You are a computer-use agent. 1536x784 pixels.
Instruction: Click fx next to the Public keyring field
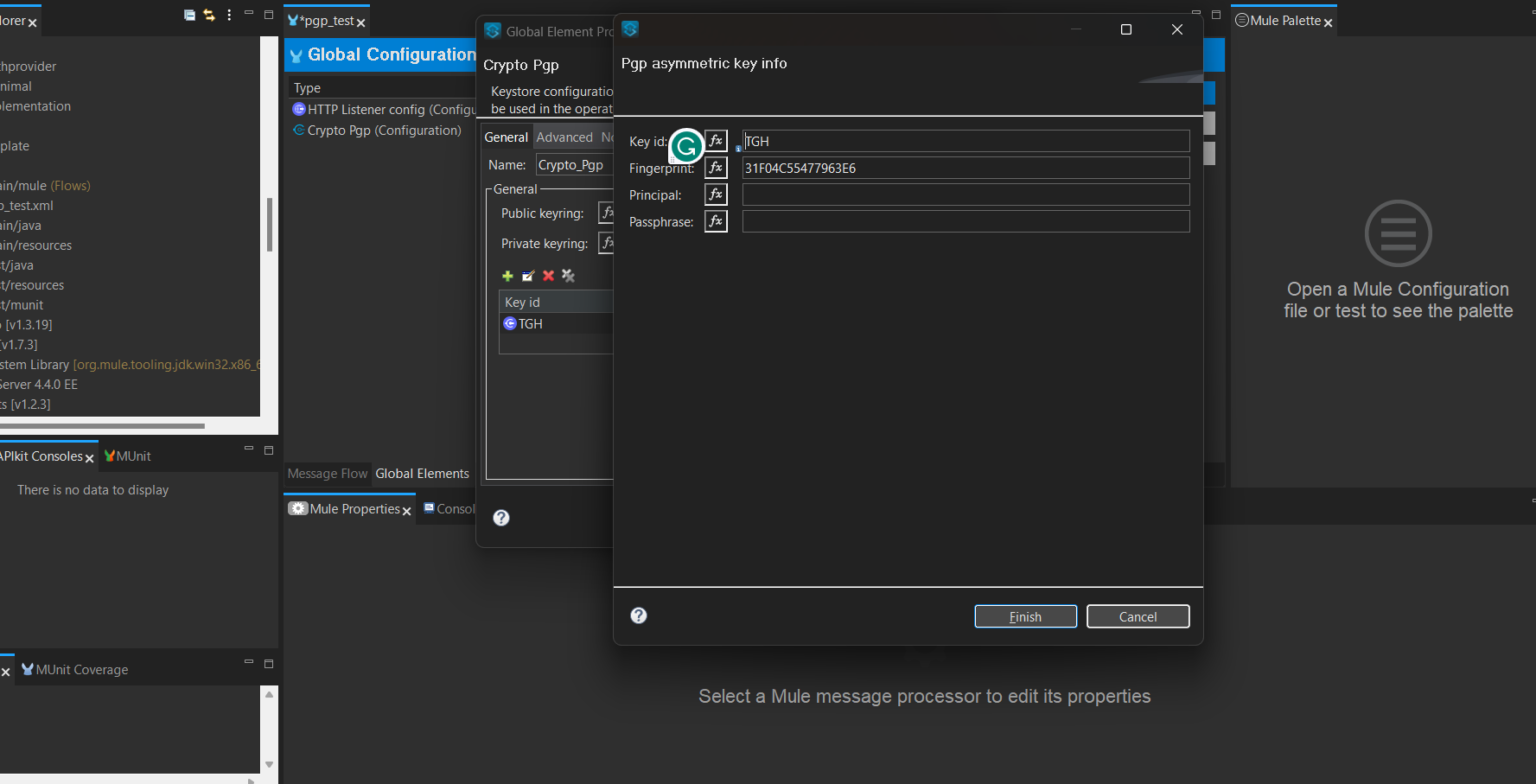tap(608, 212)
